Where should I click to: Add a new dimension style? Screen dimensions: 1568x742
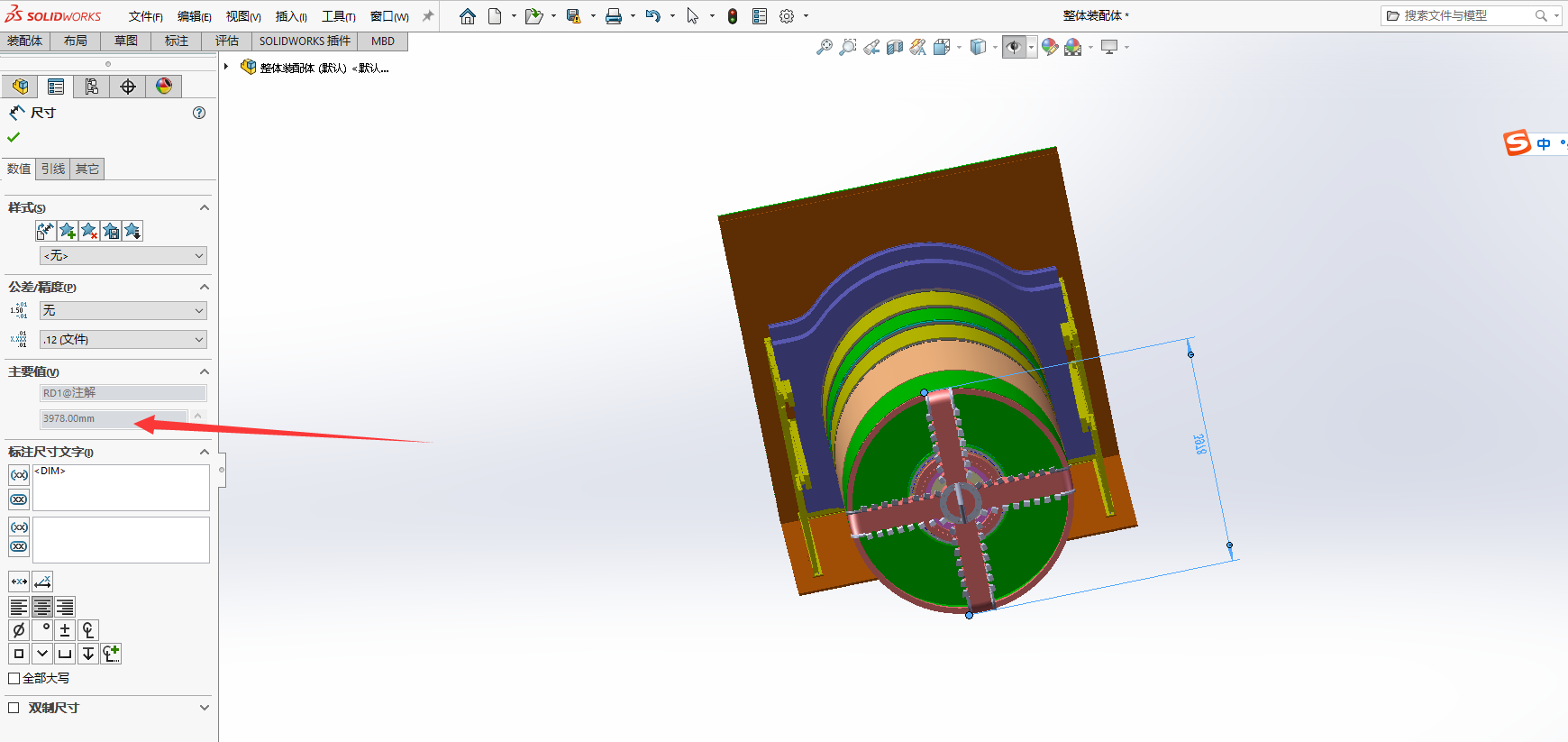[68, 231]
